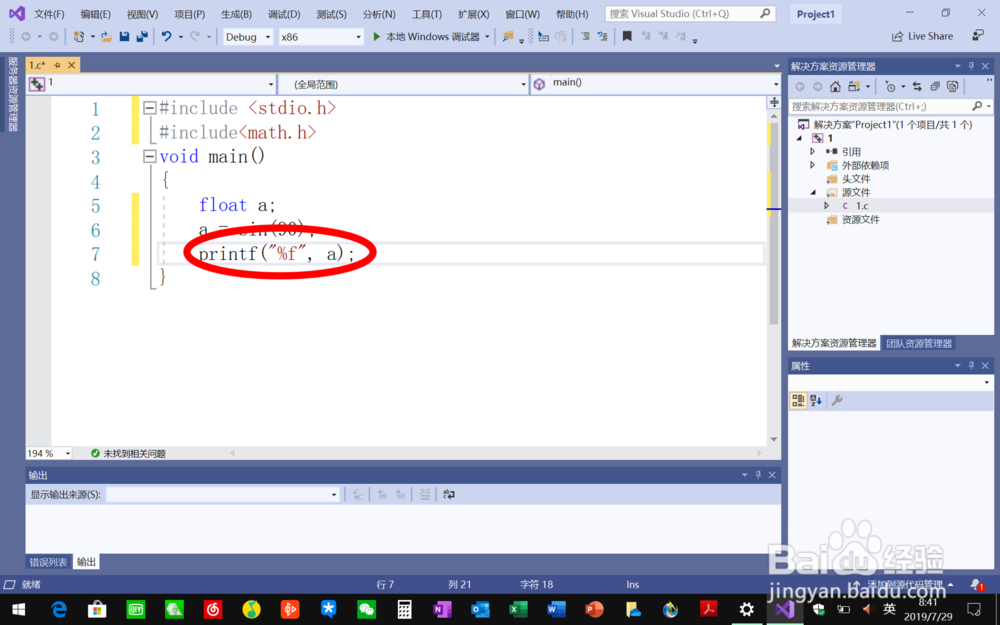Image resolution: width=1000 pixels, height=625 pixels.
Task: Collapse the 源文件 folder node
Action: [813, 192]
